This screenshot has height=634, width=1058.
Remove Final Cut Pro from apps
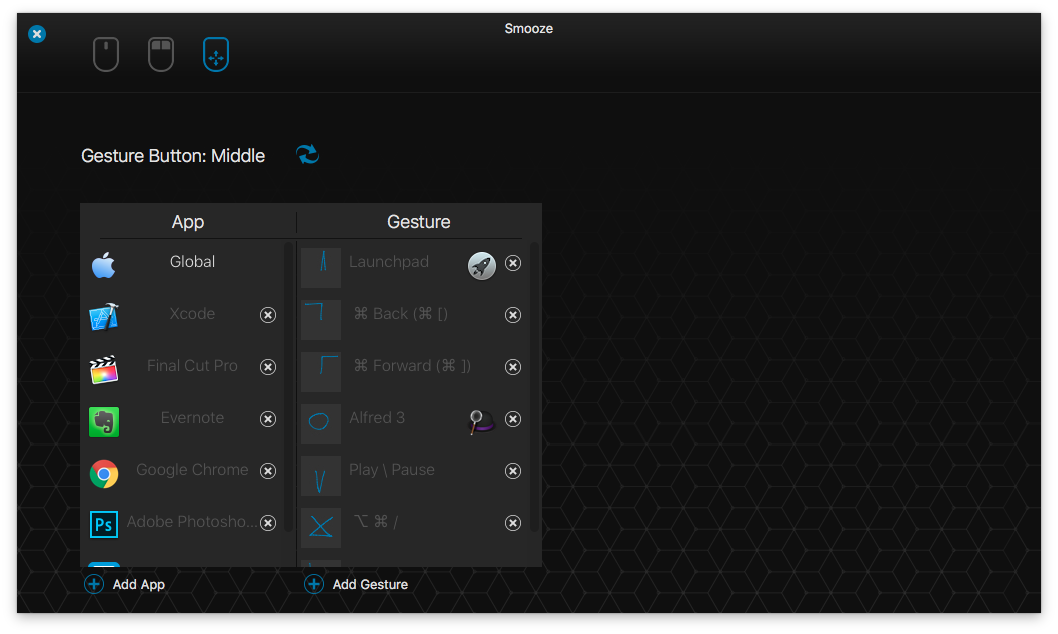pos(268,367)
